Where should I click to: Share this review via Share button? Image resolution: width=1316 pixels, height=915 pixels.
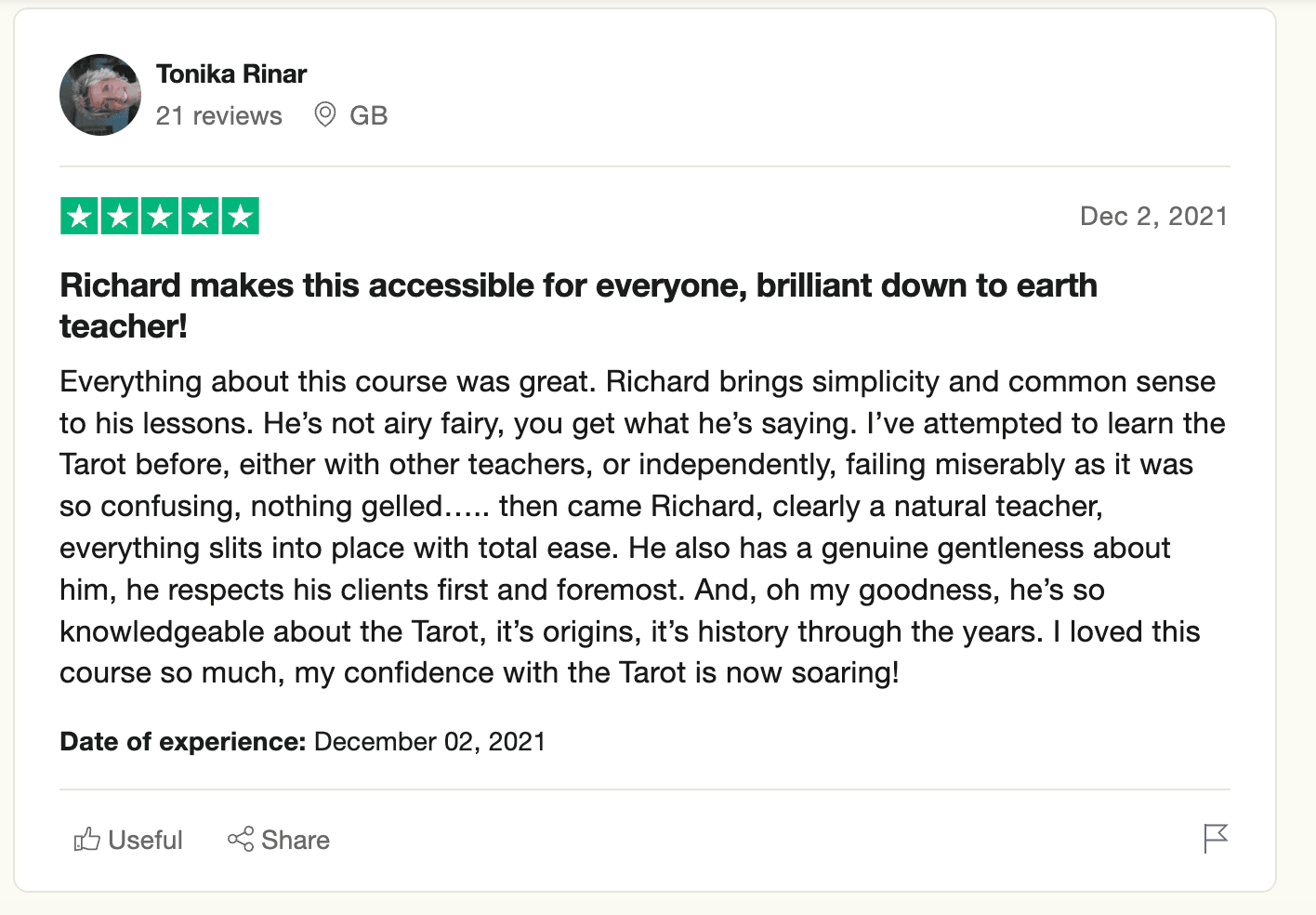(279, 840)
